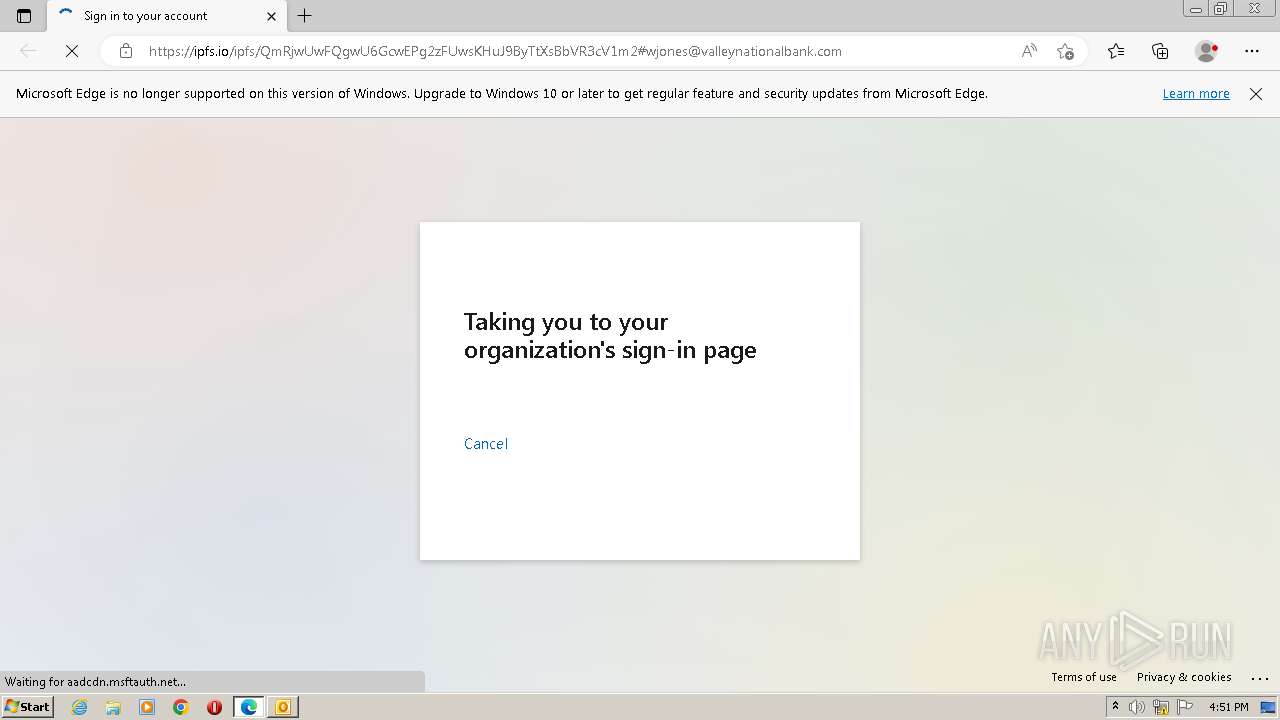Viewport: 1280px width, 720px height.
Task: Show hidden system tray icons arrow
Action: [x=1115, y=707]
